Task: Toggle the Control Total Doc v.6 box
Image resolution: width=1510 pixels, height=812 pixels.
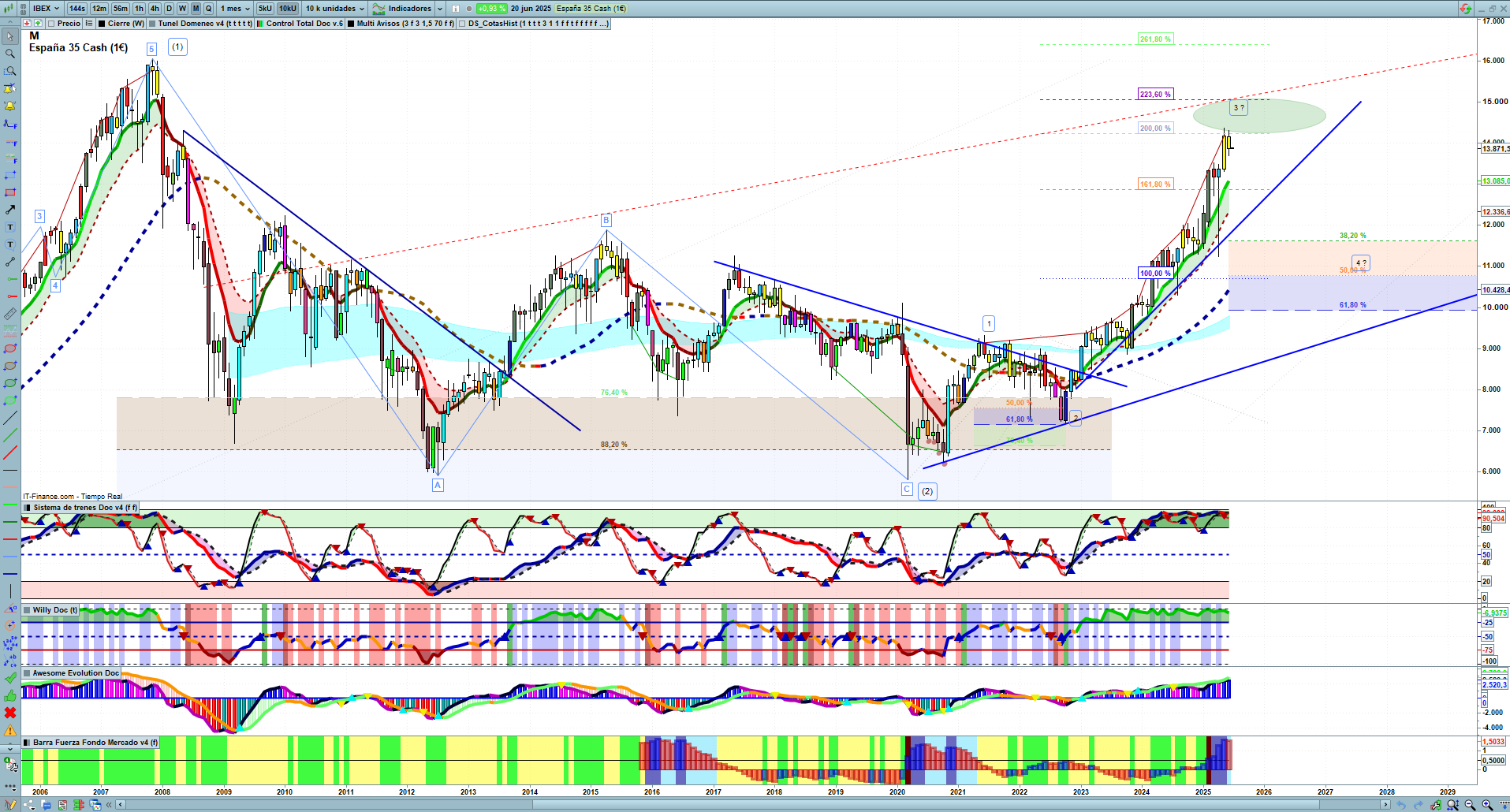Action: tap(260, 24)
